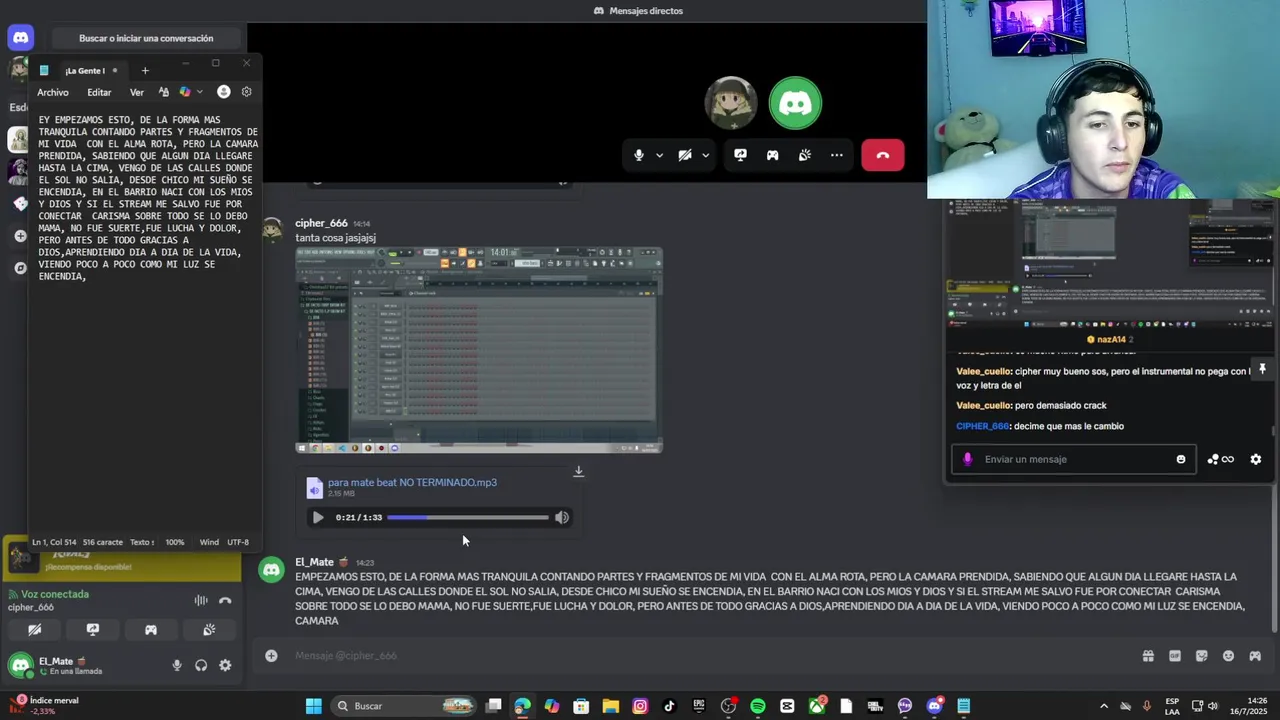Open microphone device options arrow in call bar
The height and width of the screenshot is (720, 1280).
click(x=659, y=155)
